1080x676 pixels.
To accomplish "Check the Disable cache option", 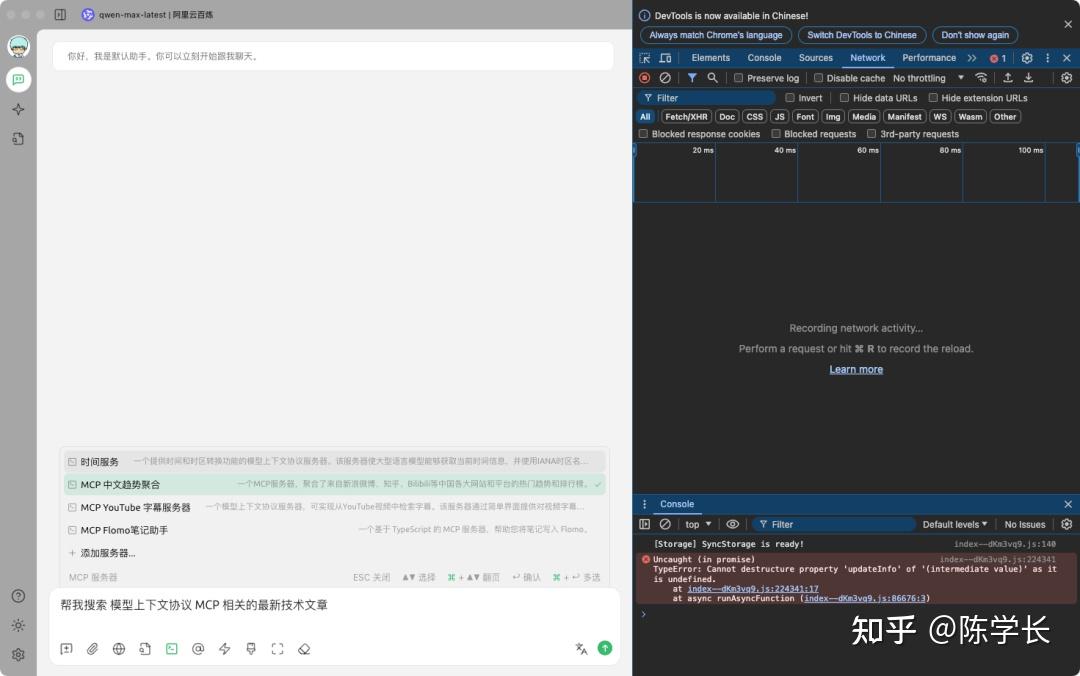I will point(818,78).
